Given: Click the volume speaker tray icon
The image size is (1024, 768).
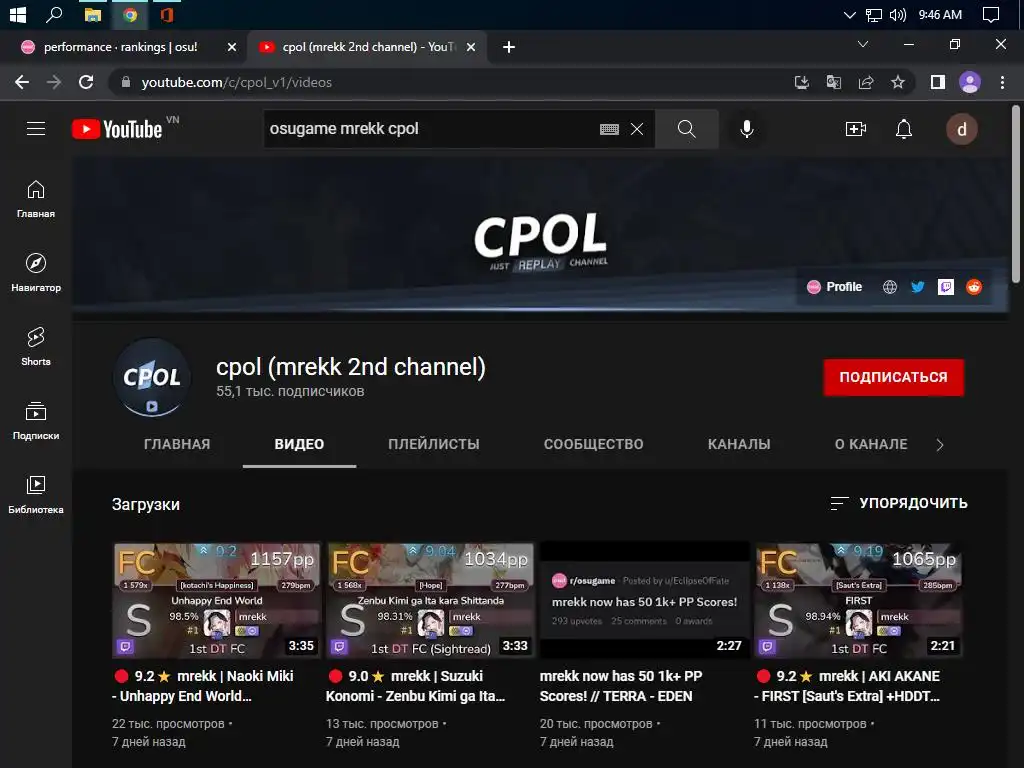Looking at the screenshot, I should coord(898,15).
